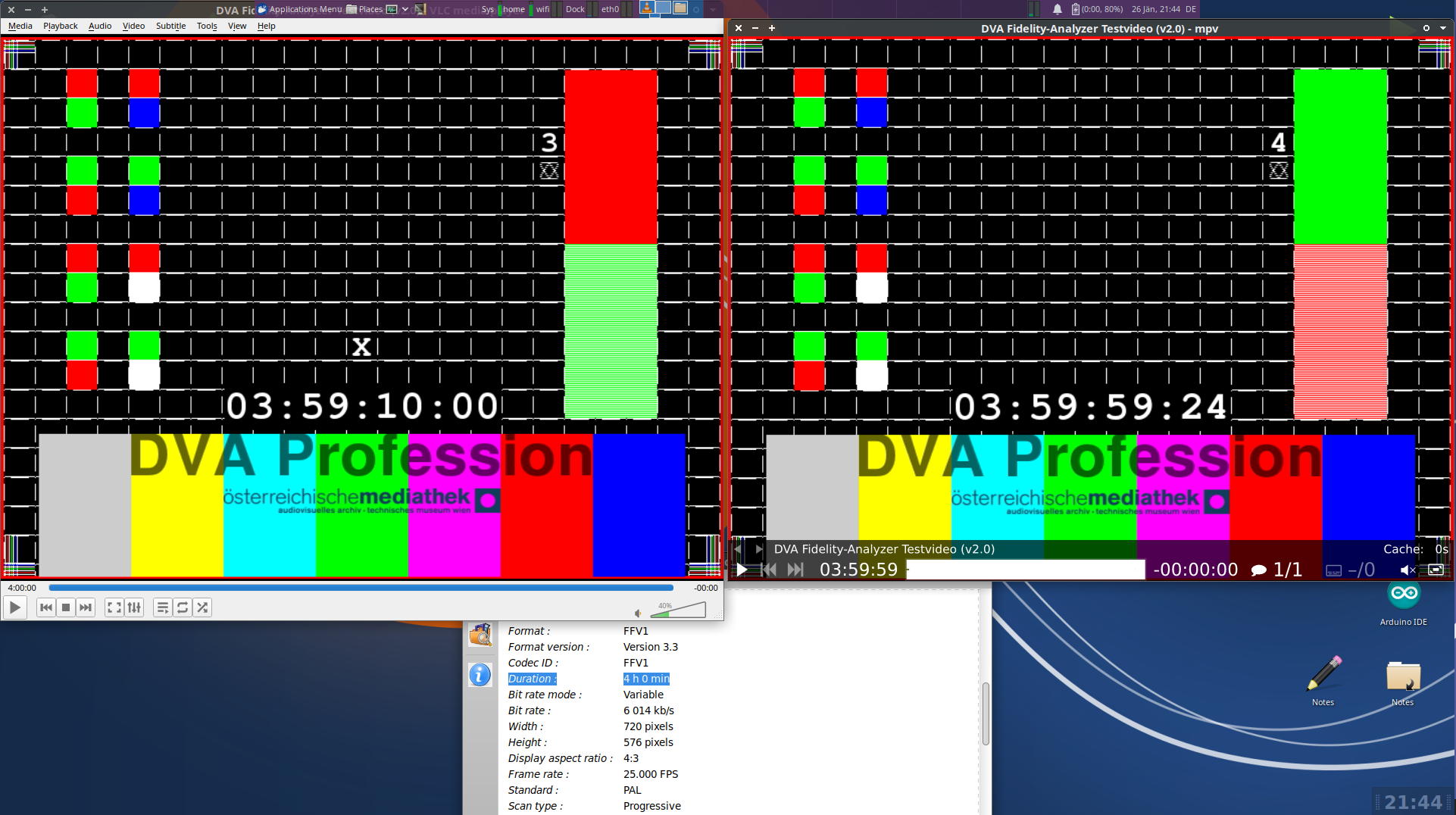1456x815 pixels.
Task: Open the Subtitle menu
Action: coord(170,26)
